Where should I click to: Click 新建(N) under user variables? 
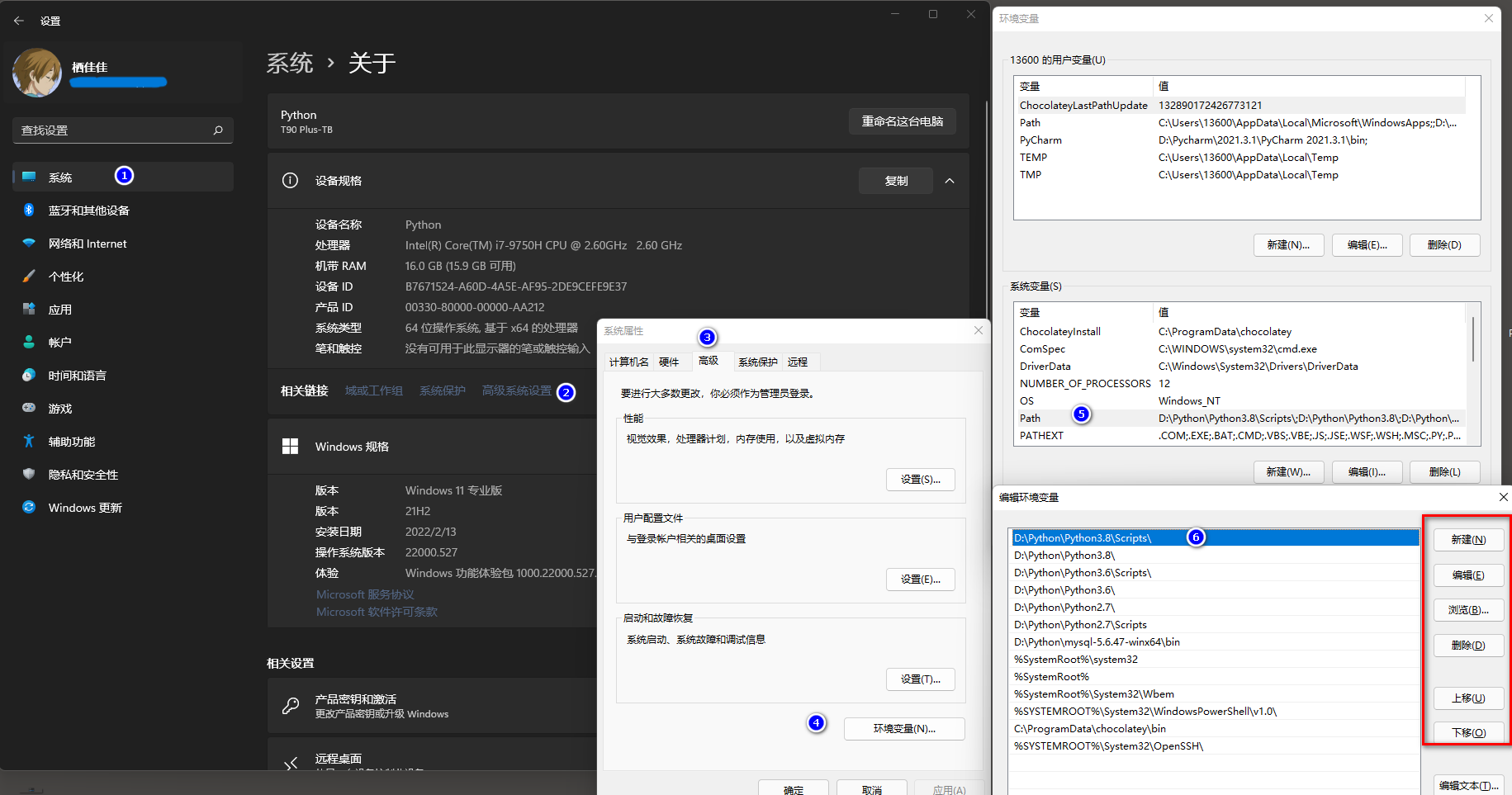point(1288,245)
